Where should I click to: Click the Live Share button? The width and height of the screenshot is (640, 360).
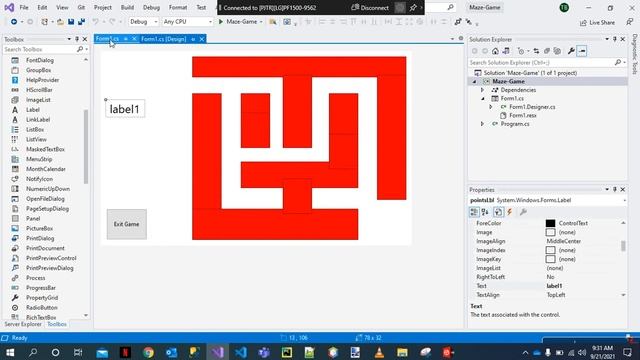597,22
